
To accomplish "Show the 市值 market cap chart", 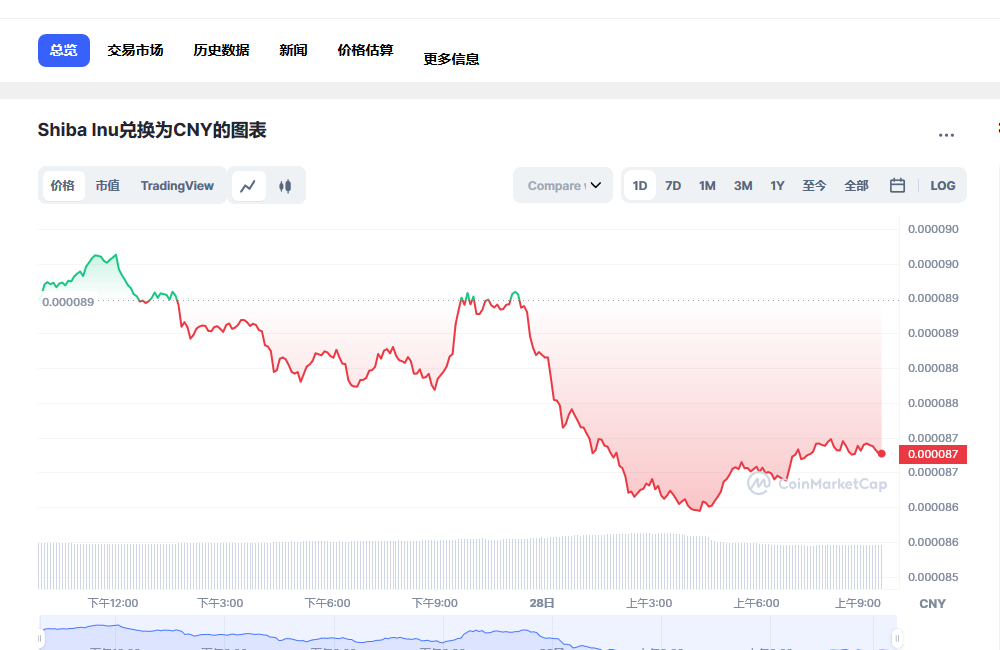I will 107,186.
